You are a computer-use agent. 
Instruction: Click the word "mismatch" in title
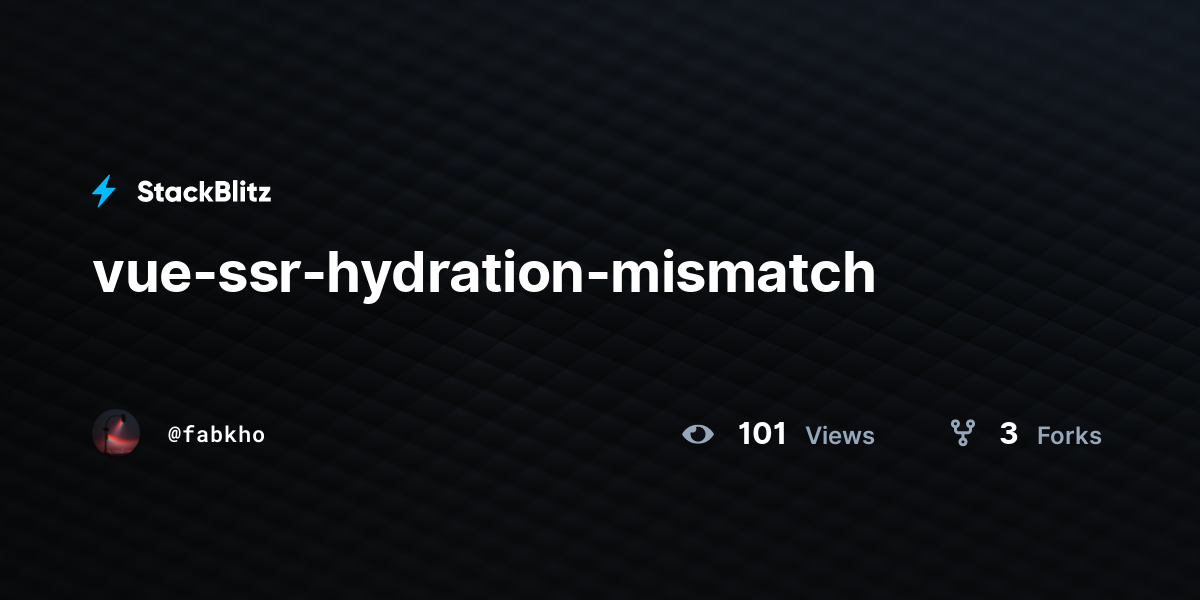click(743, 273)
